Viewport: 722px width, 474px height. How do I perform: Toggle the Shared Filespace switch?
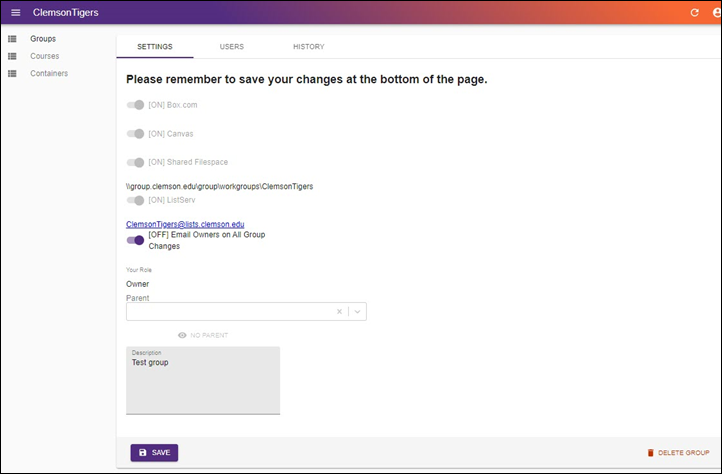coord(135,162)
